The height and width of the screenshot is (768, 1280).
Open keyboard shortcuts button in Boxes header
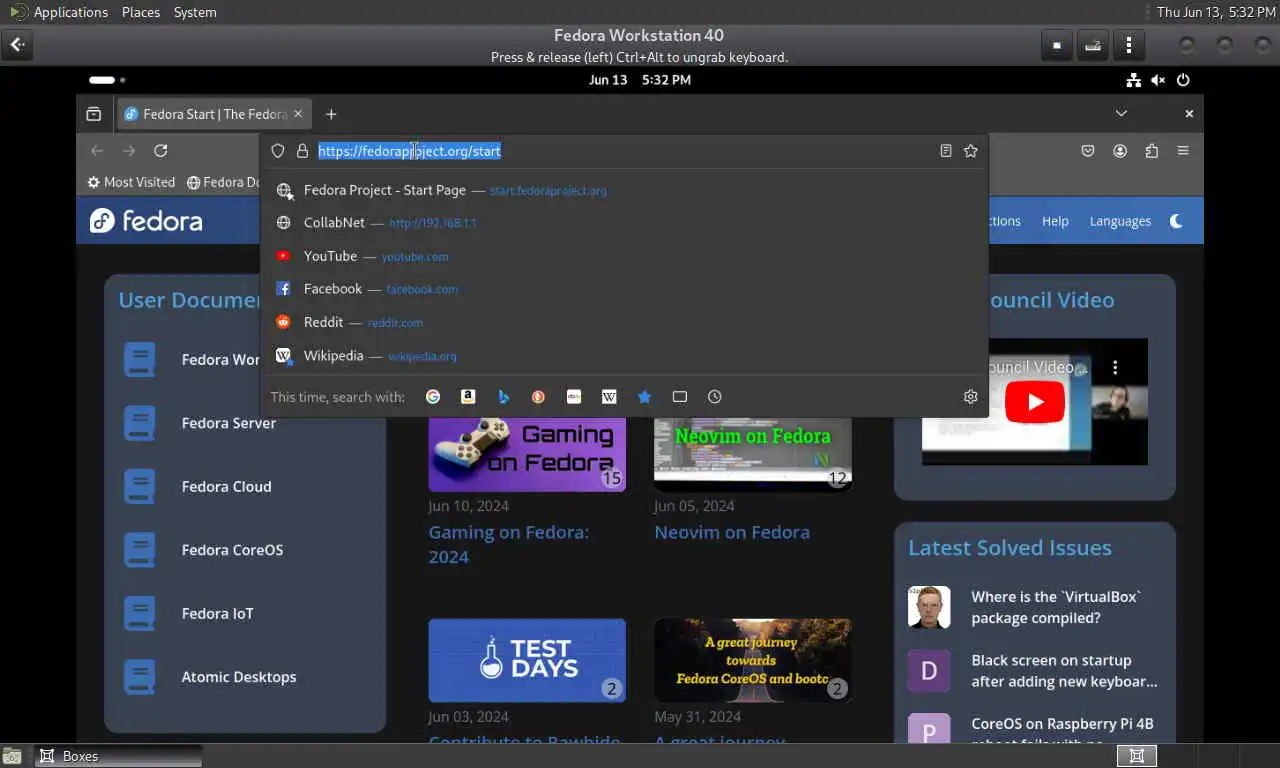click(x=1093, y=45)
